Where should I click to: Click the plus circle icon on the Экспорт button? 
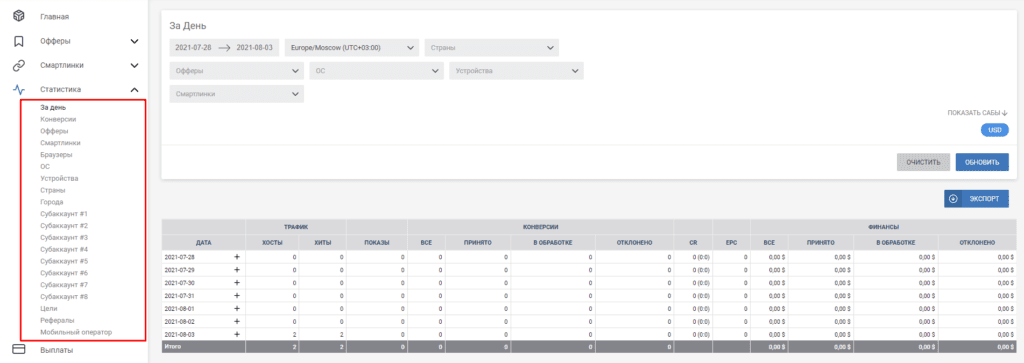(x=953, y=199)
